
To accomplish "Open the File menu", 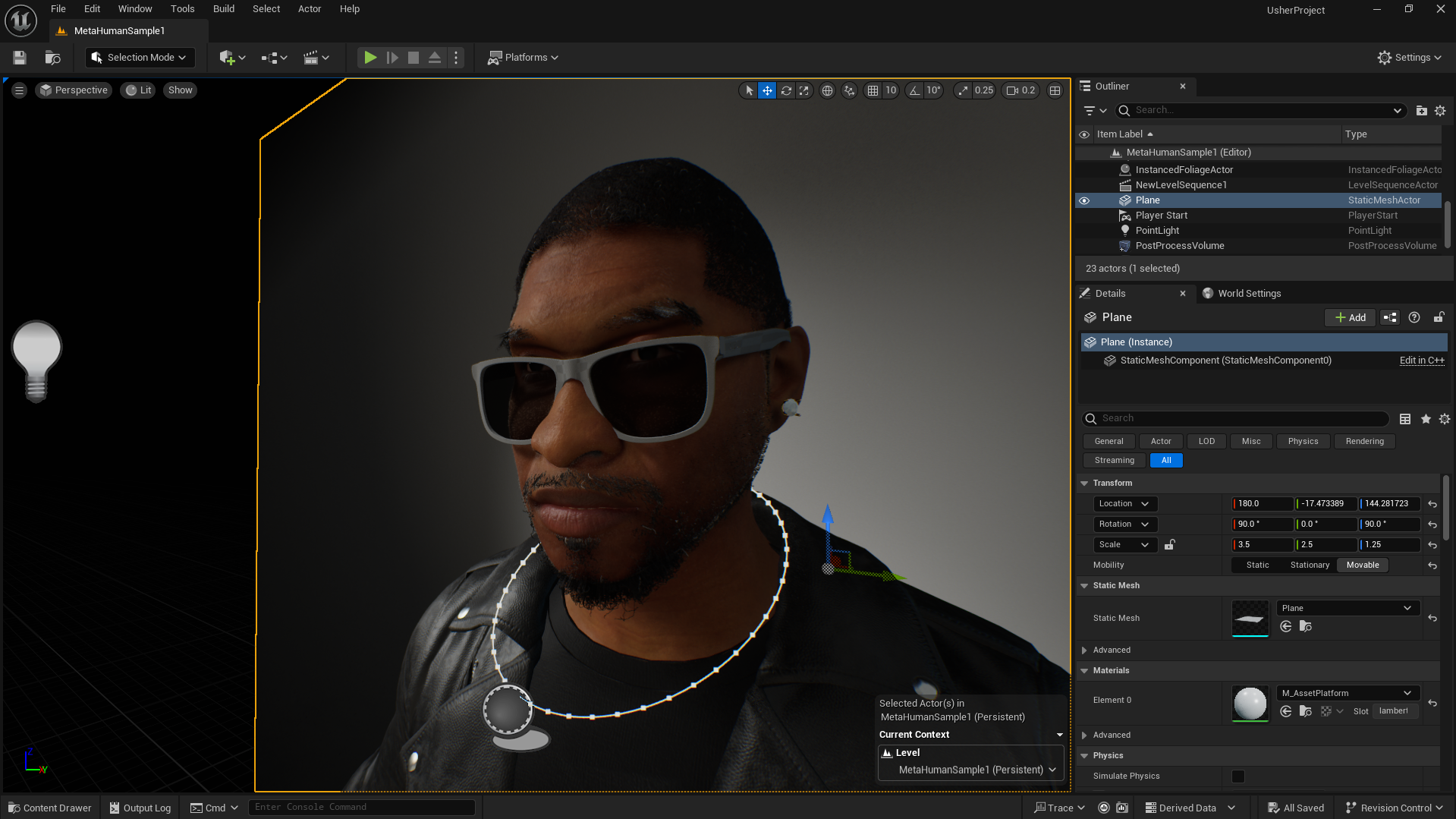I will (x=58, y=9).
